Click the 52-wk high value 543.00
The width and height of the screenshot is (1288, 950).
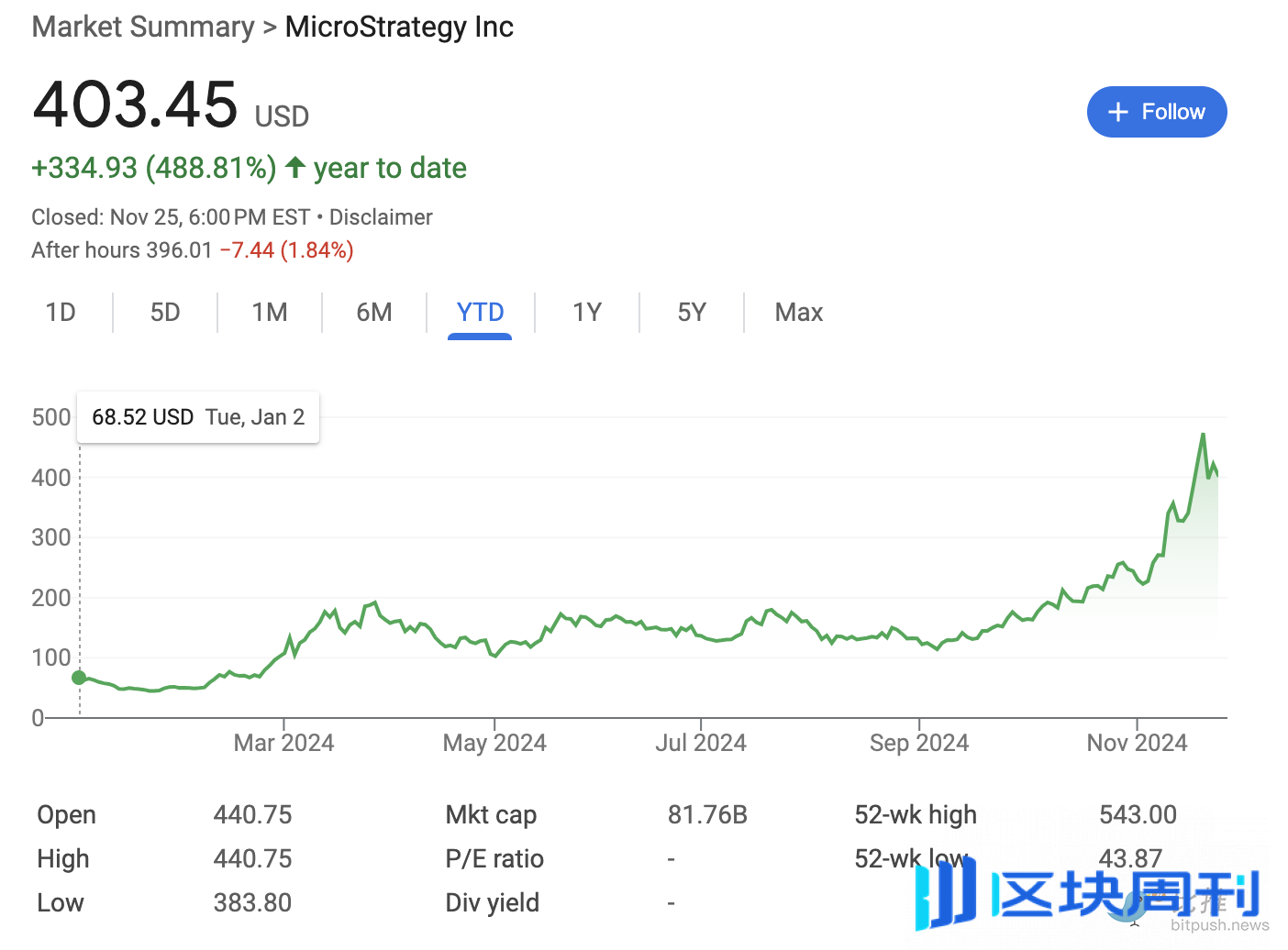[x=1138, y=814]
